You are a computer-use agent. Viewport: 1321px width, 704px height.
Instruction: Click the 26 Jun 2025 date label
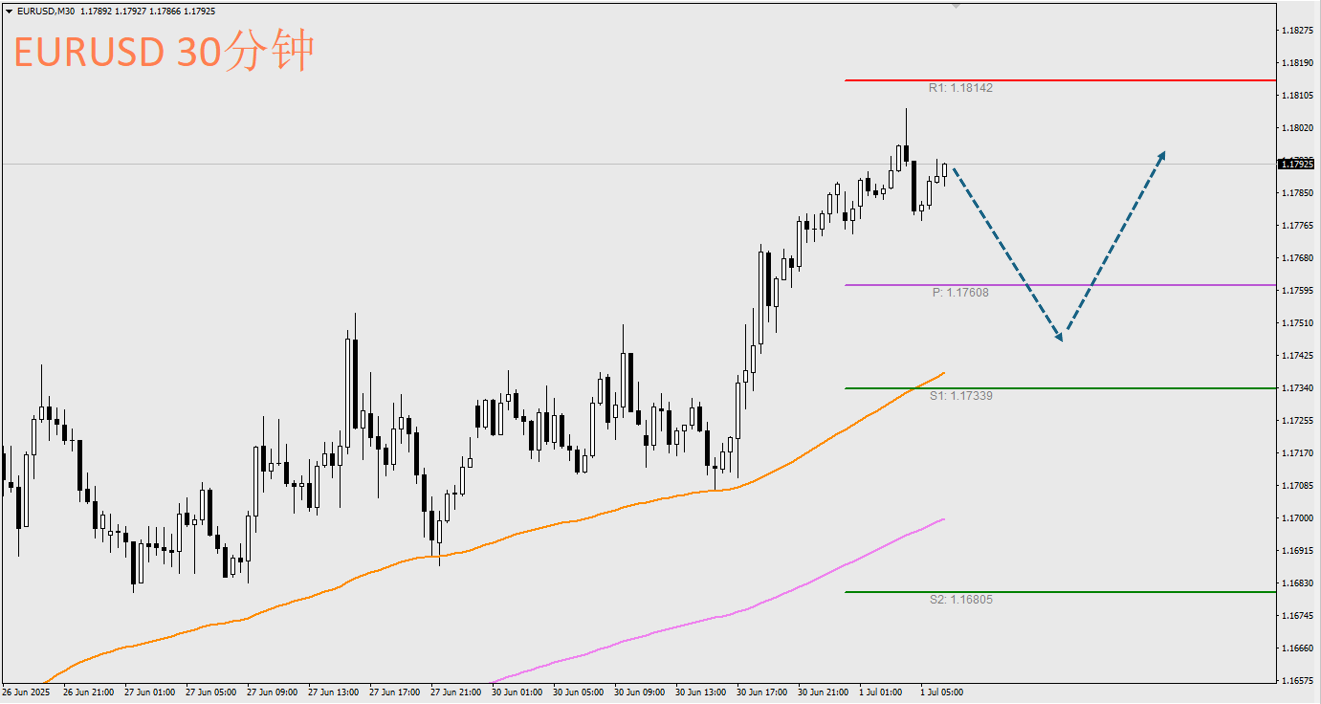[x=26, y=692]
